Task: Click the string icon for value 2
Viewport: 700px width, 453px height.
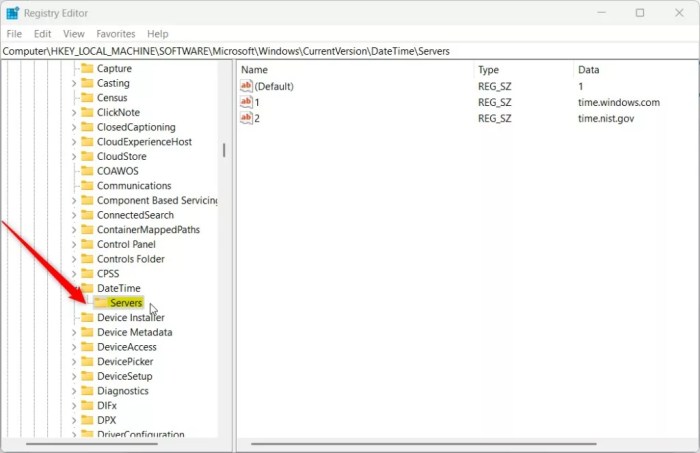Action: point(246,118)
